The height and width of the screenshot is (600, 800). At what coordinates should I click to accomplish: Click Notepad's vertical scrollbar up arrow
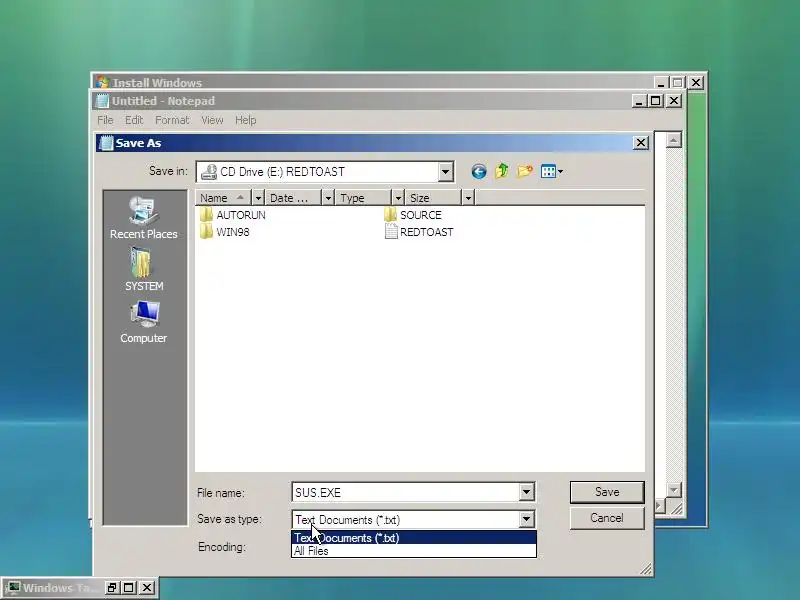click(673, 140)
